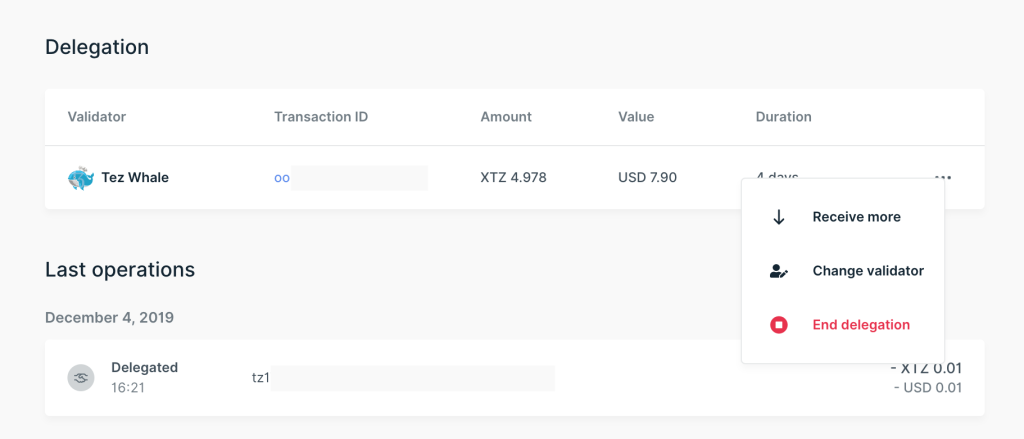Click the XTZ 4.978 delegated amount
The height and width of the screenshot is (439, 1024).
coord(513,178)
